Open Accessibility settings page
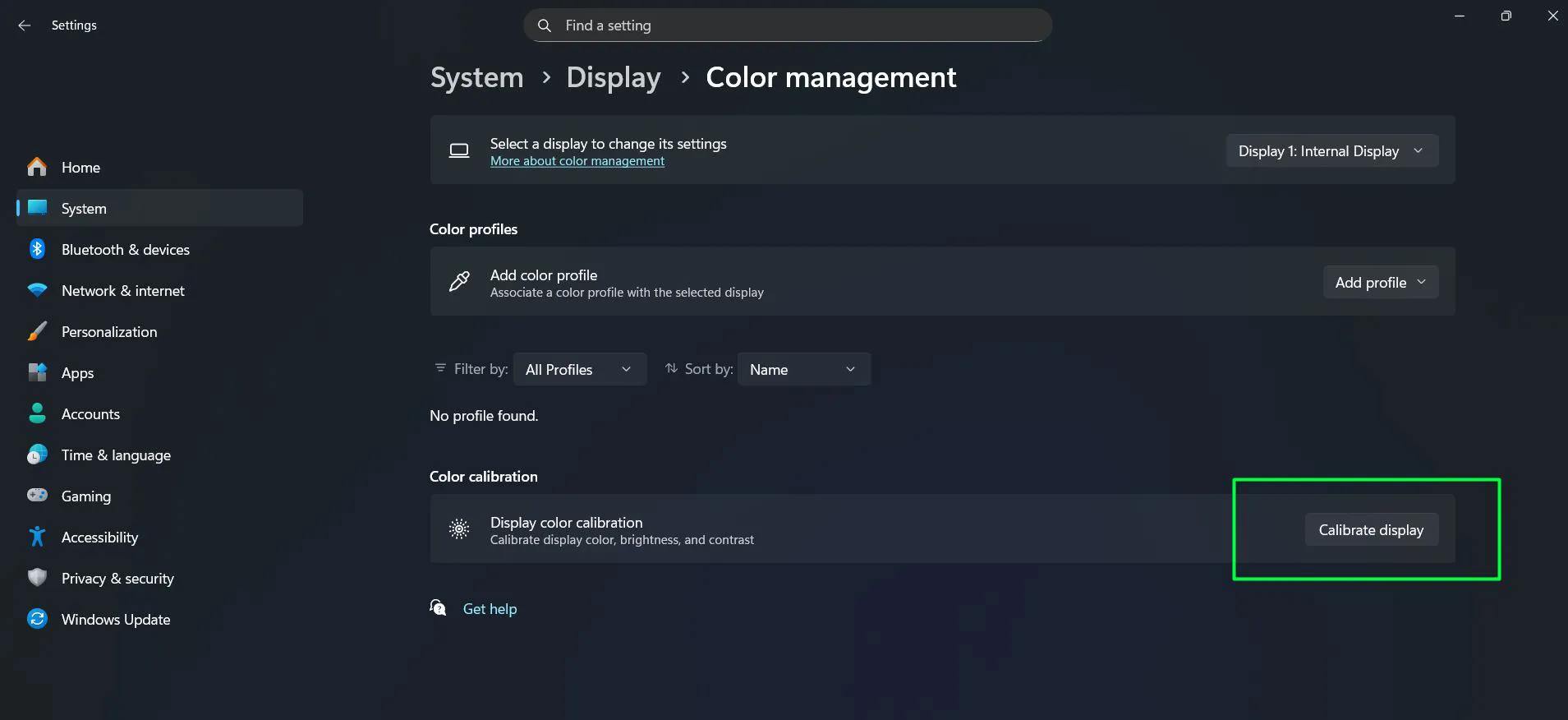1568x720 pixels. tap(159, 537)
